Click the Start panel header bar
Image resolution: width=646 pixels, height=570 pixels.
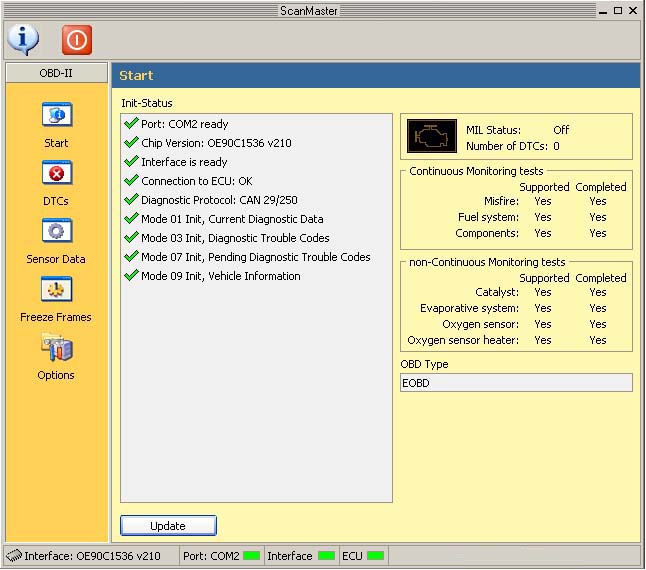click(x=375, y=75)
